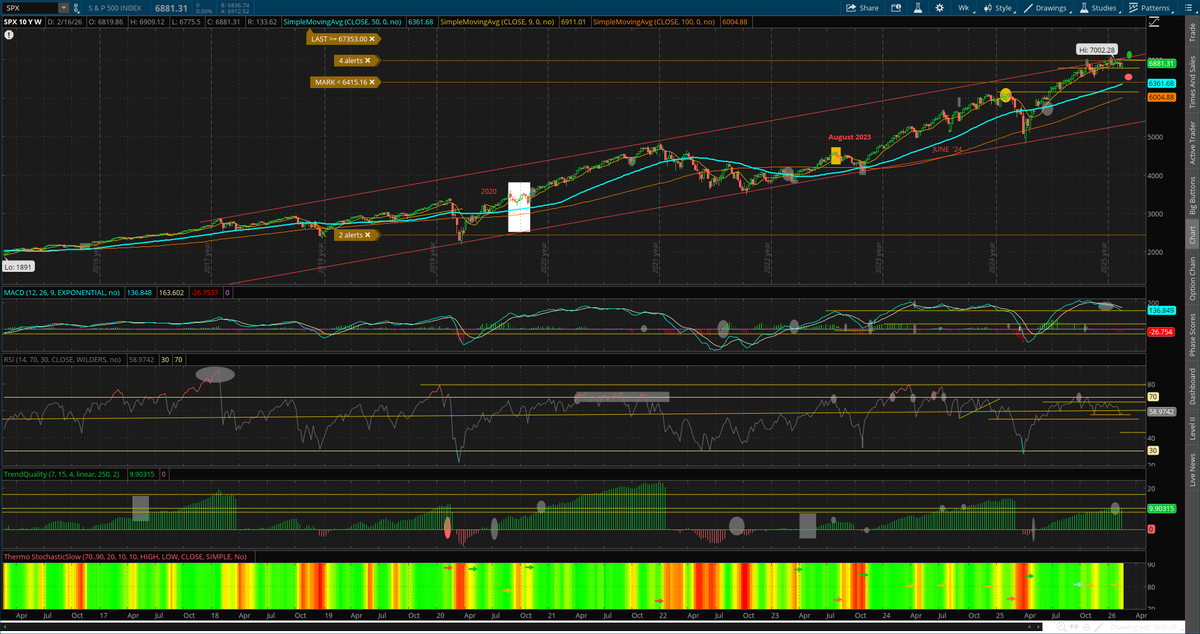Click the green 6881.31 price axis tag
Viewport: 1200px width, 634px height.
(x=1160, y=63)
